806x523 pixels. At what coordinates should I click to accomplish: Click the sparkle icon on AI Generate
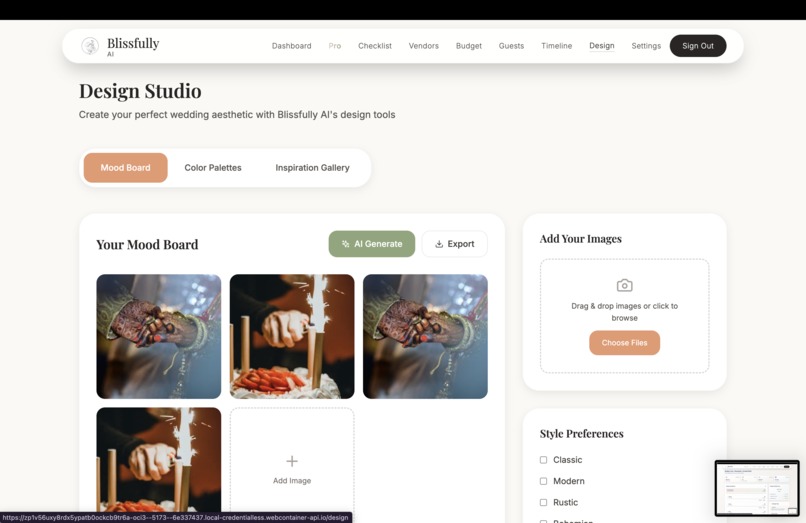click(345, 244)
